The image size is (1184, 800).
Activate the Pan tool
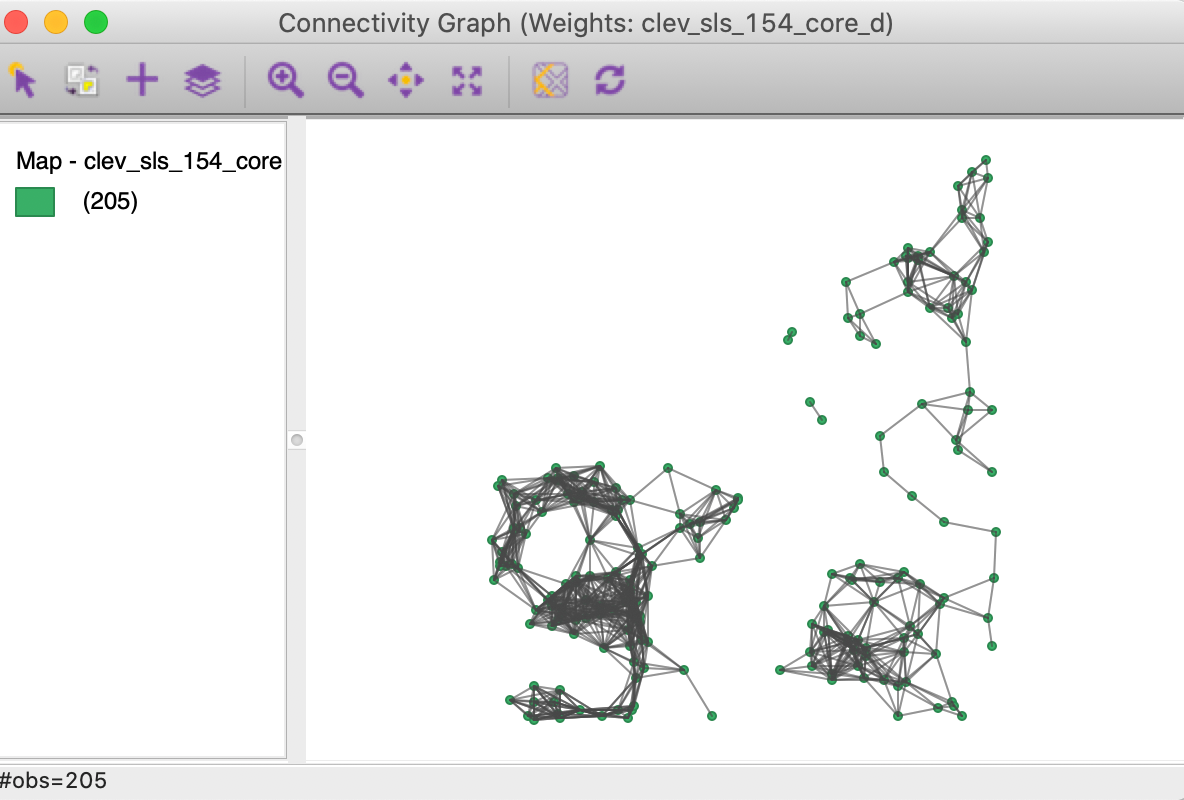point(405,80)
